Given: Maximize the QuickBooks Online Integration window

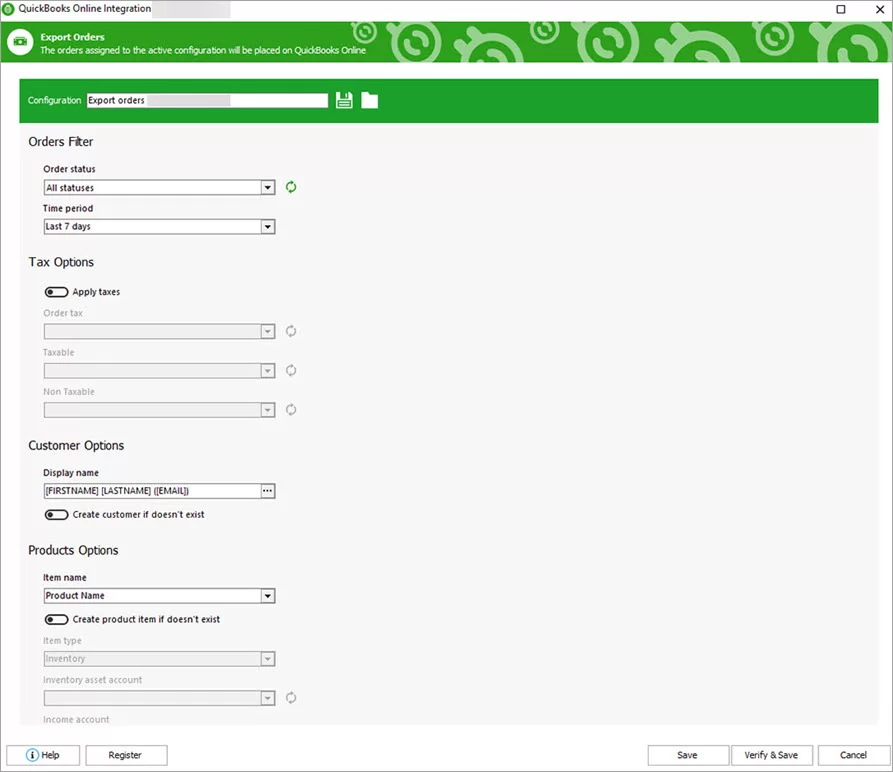Looking at the screenshot, I should 841,9.
